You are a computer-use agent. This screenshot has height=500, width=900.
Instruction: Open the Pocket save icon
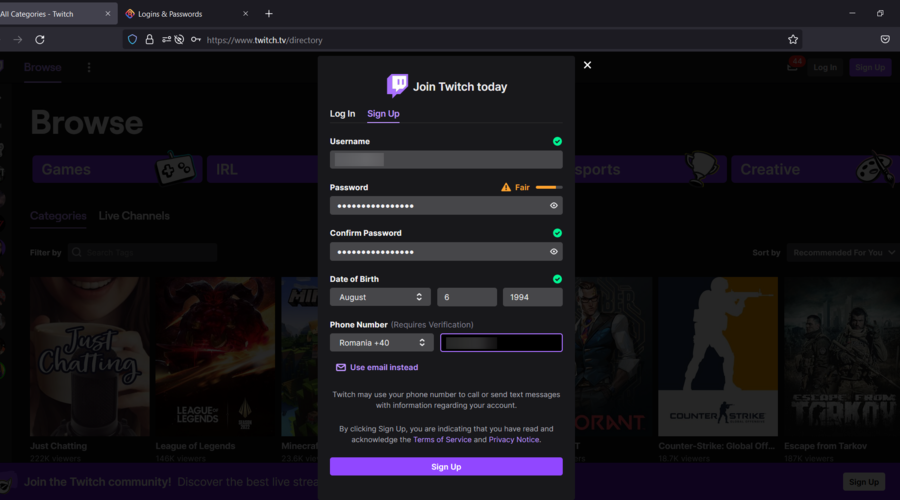pyautogui.click(x=885, y=40)
